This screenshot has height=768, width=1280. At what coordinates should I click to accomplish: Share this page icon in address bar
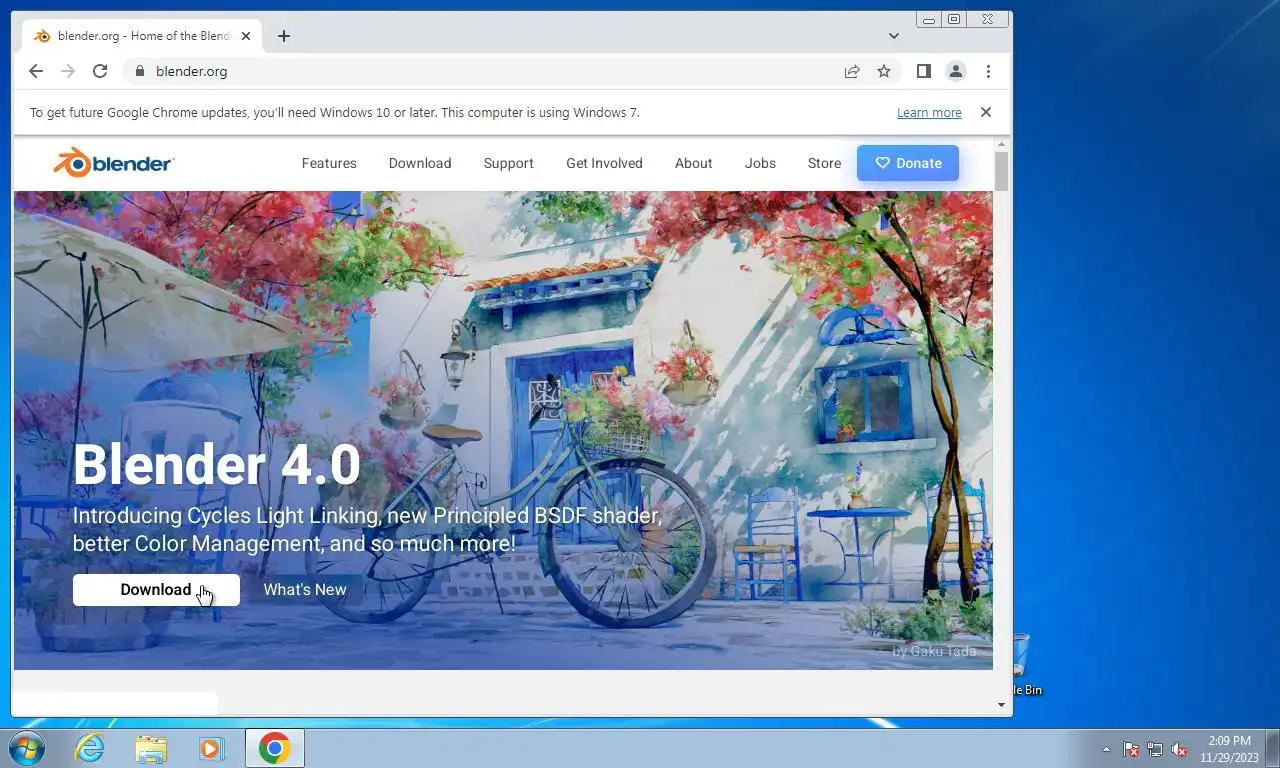coord(852,71)
